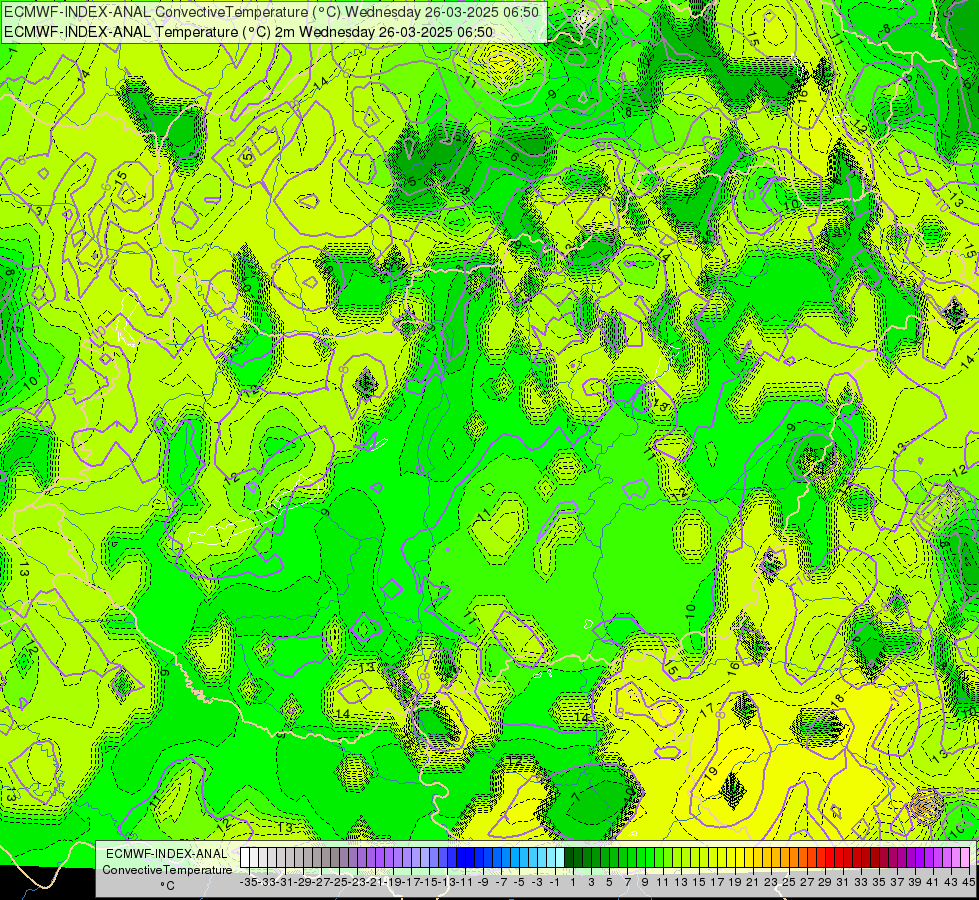Screen dimensions: 979x900
Task: Click legend scale value 25
Action: (789, 882)
